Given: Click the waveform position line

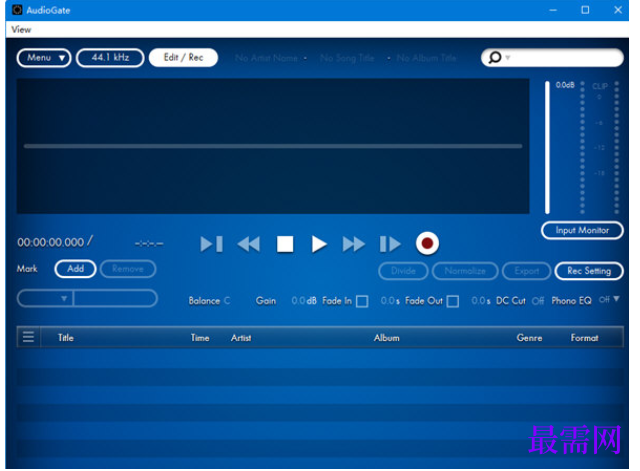Looking at the screenshot, I should click(273, 146).
